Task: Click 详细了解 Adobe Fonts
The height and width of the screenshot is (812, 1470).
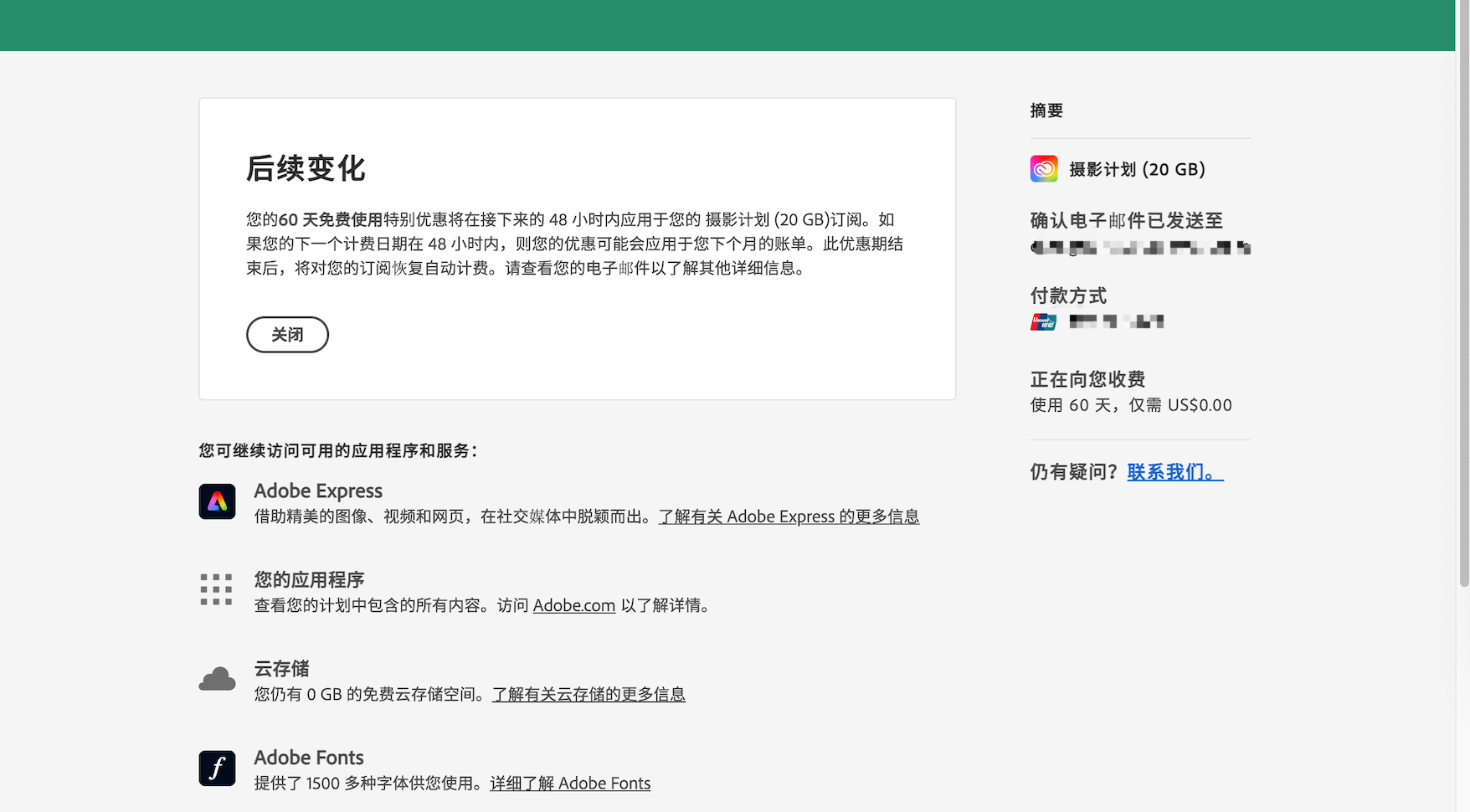Action: click(x=570, y=784)
